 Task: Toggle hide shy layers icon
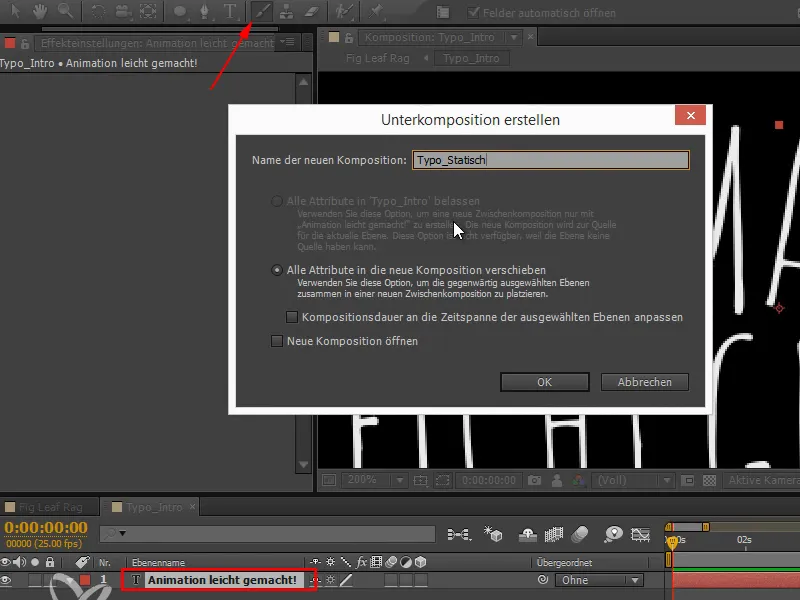[x=528, y=535]
